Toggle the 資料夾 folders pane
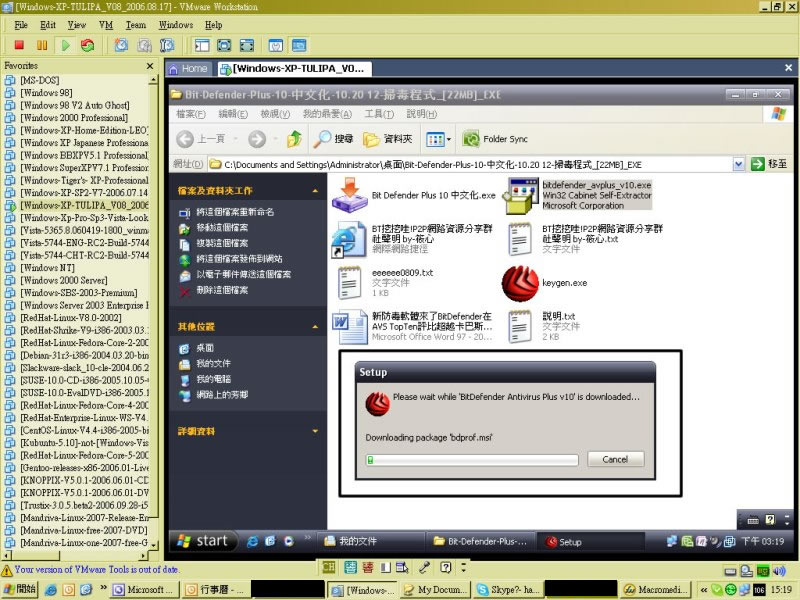This screenshot has height=600, width=800. point(388,139)
